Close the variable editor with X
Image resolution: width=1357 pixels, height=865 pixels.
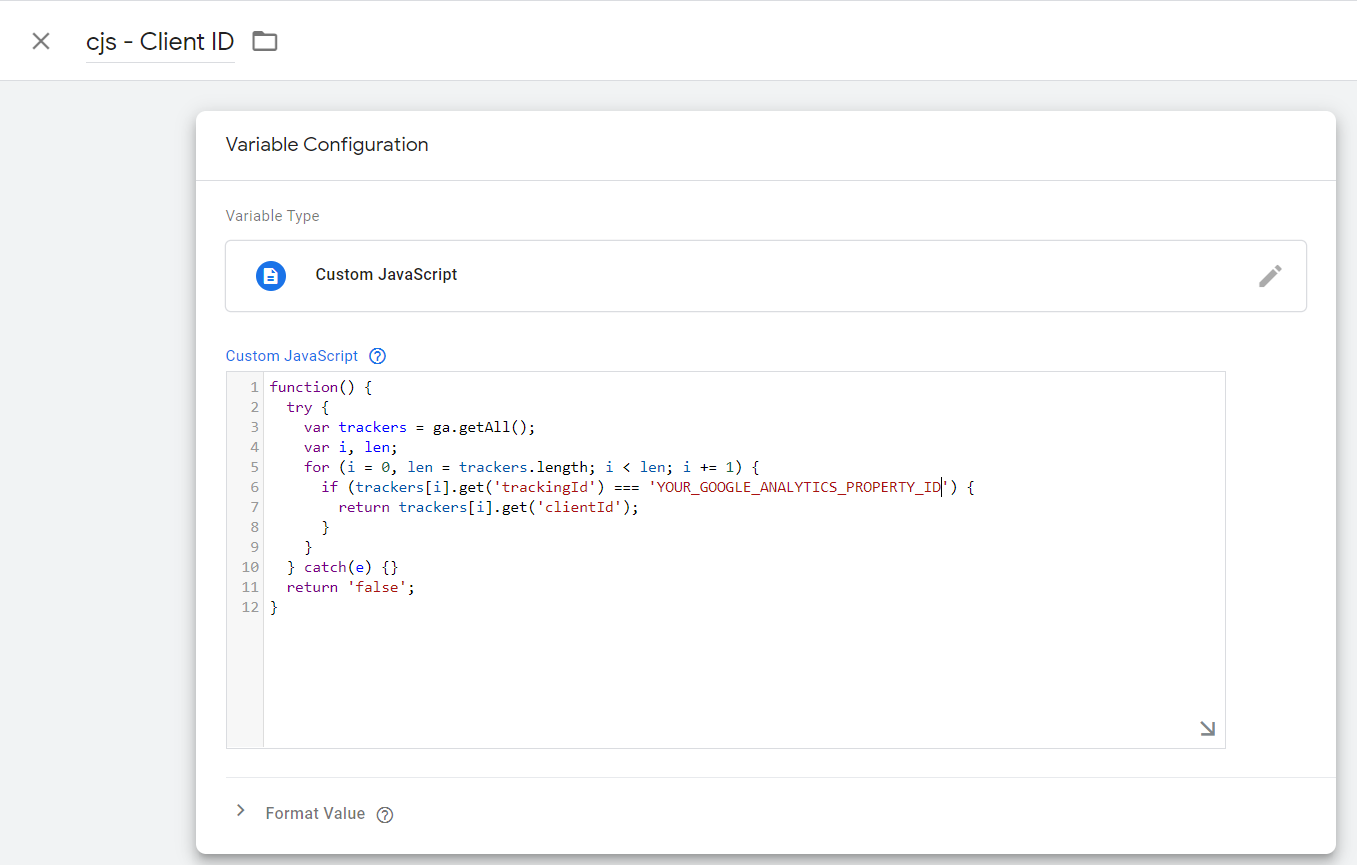pyautogui.click(x=41, y=41)
